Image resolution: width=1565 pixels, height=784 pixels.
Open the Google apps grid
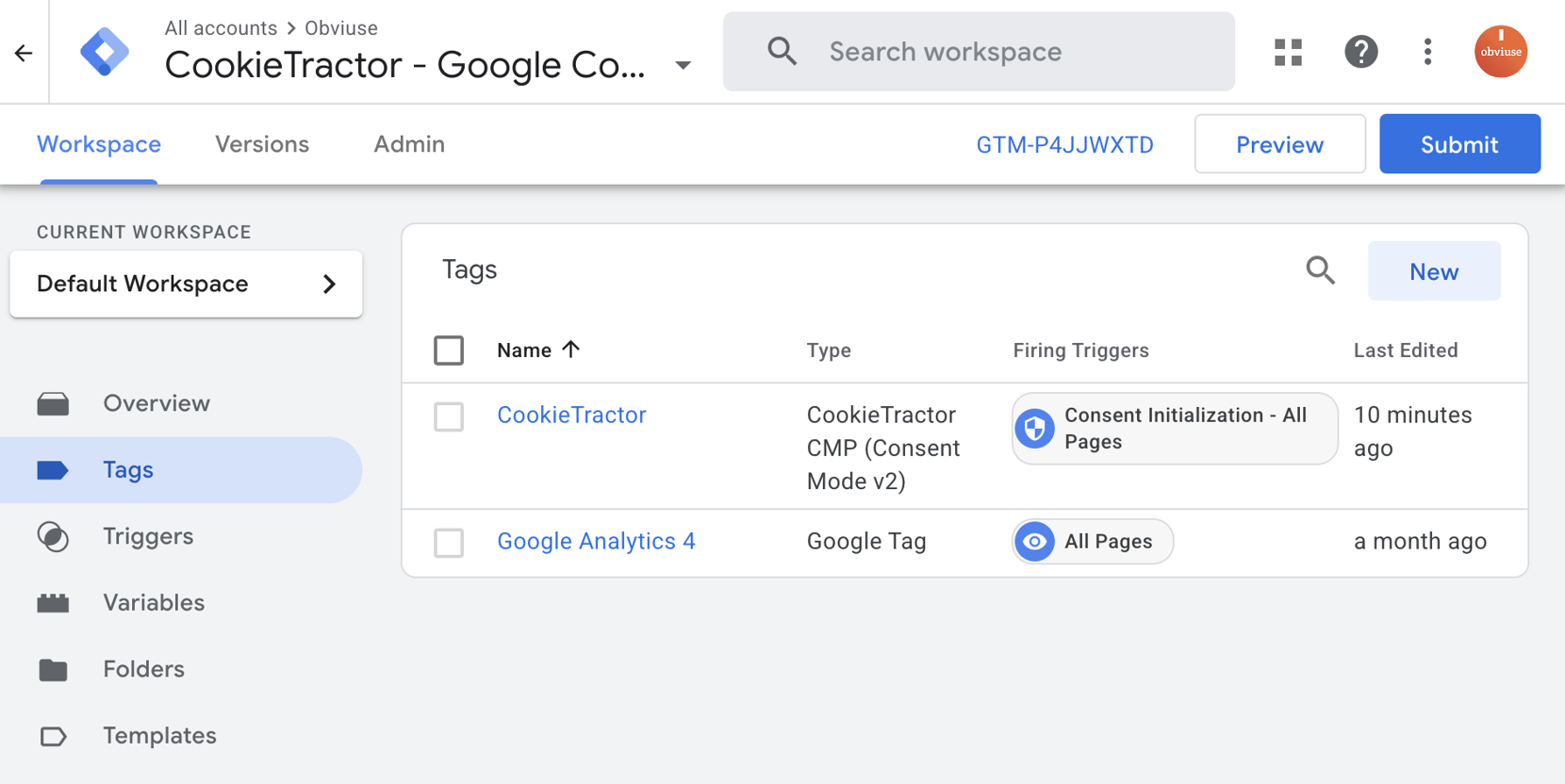click(x=1288, y=52)
